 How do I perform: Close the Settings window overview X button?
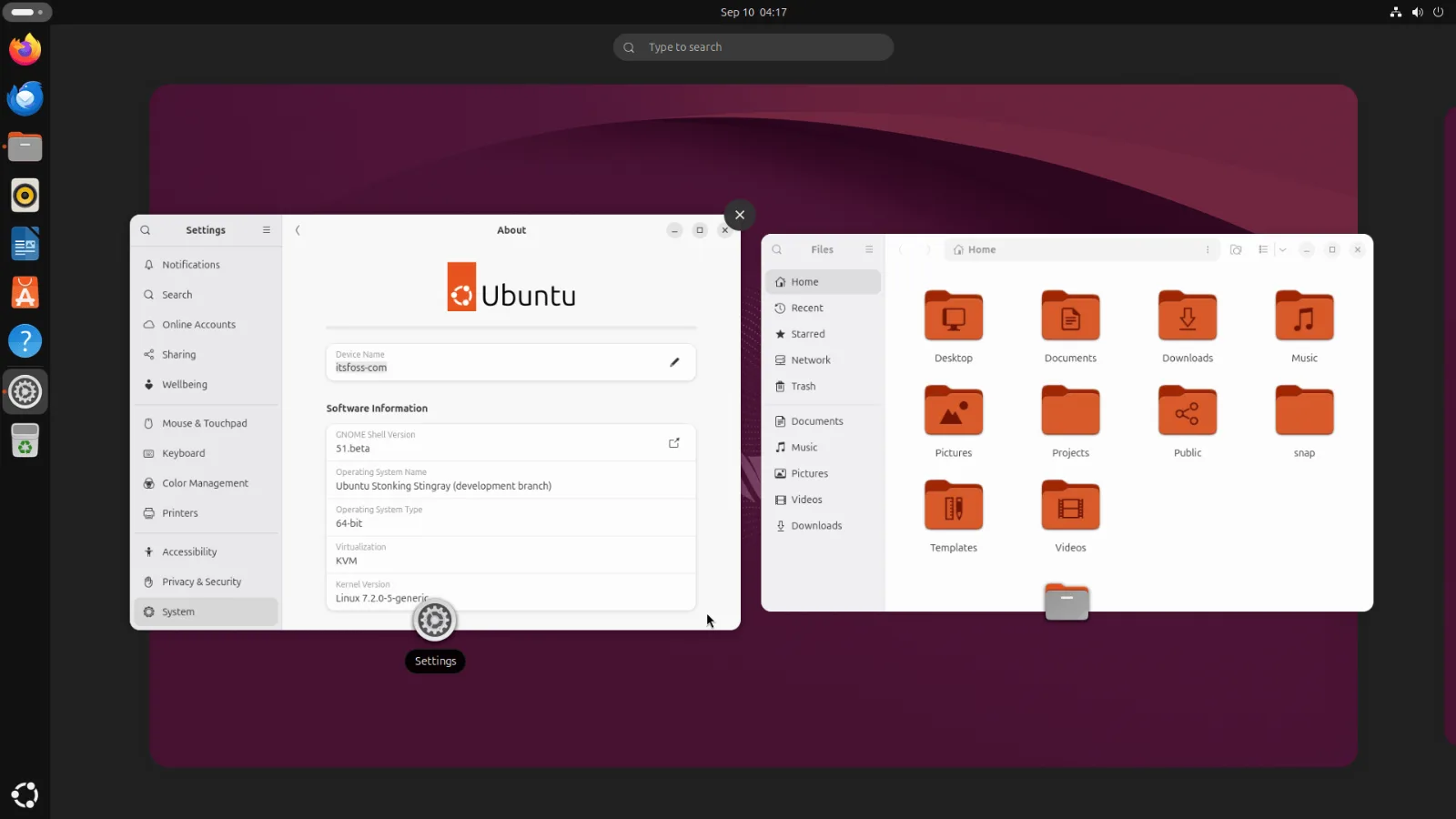[x=740, y=215]
